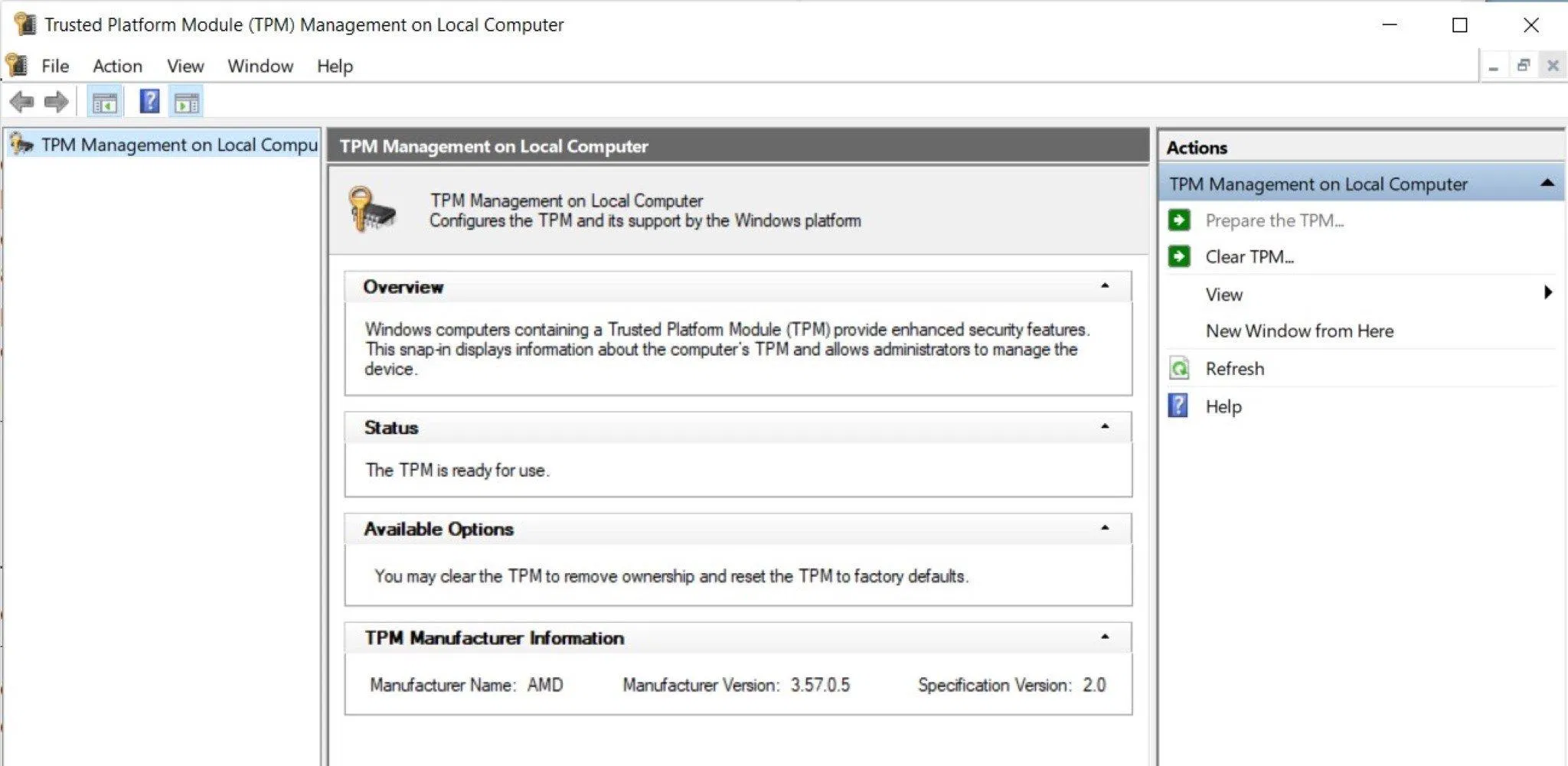Open the Window menu
The width and height of the screenshot is (1568, 766).
point(260,66)
